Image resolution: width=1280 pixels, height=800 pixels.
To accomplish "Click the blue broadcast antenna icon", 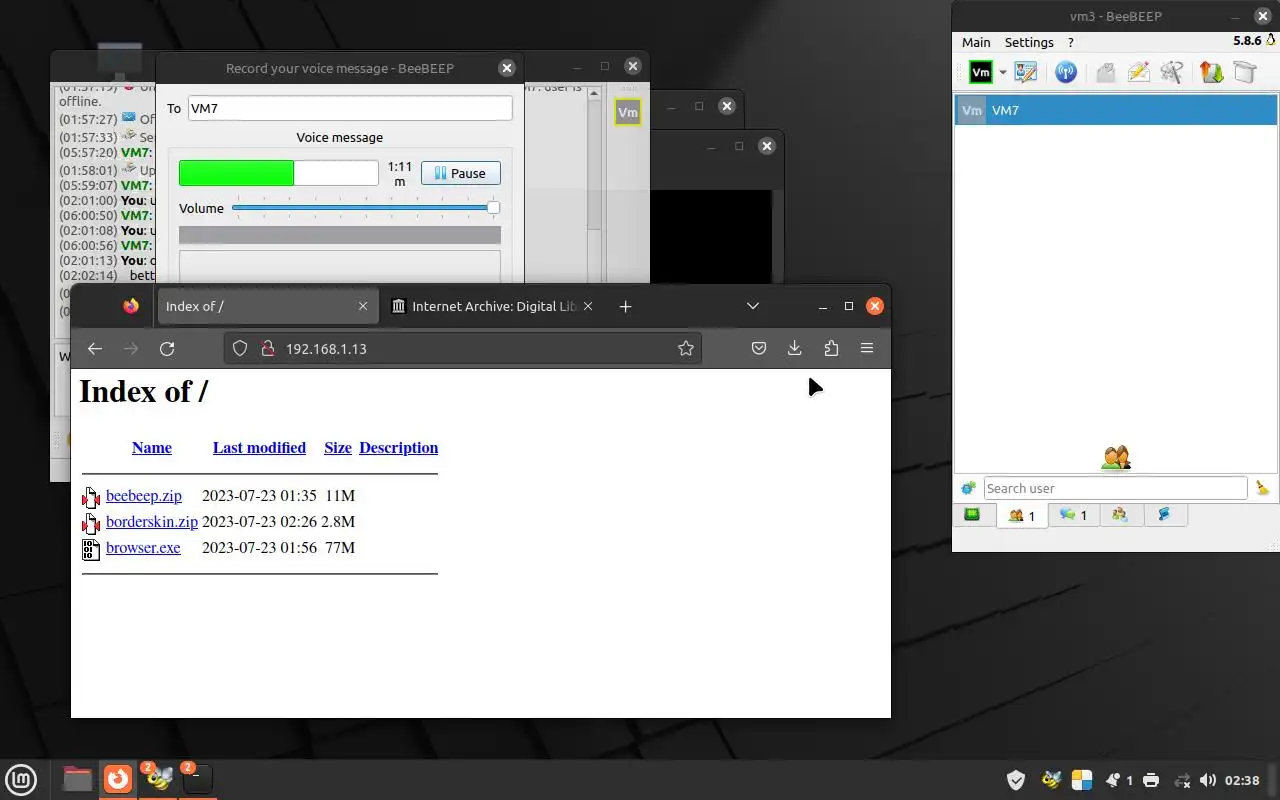I will pos(1066,72).
